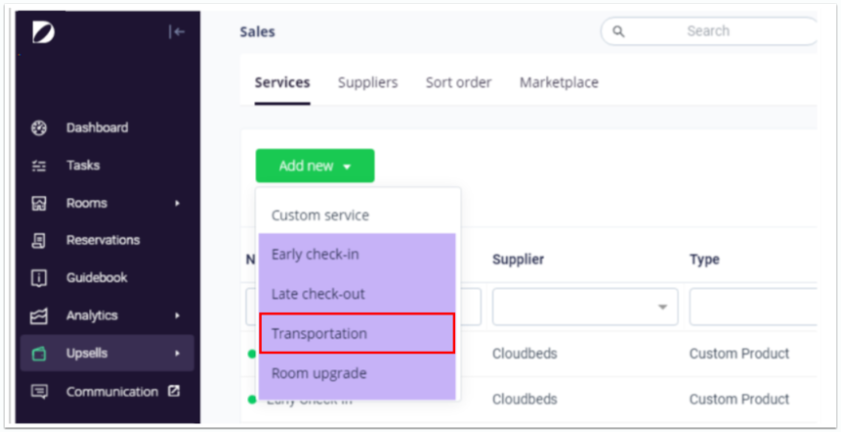Click the logo icon at top left
841x432 pixels.
coord(44,32)
